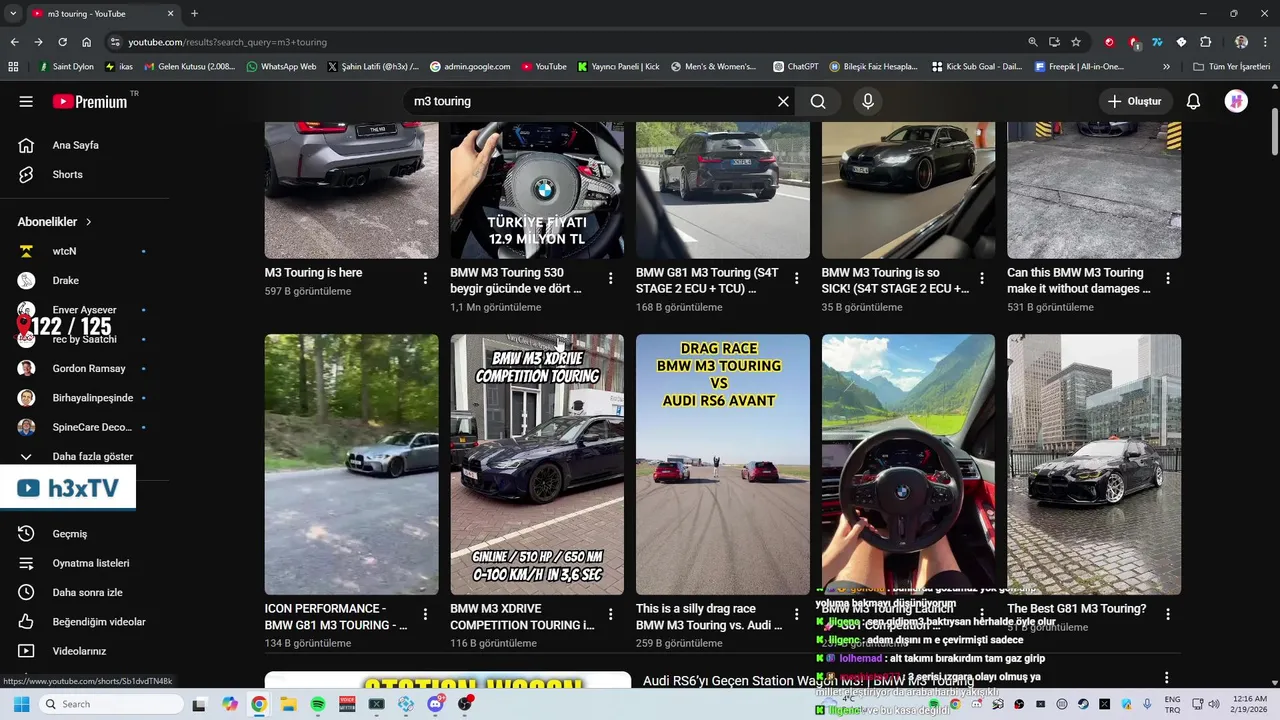Image resolution: width=1280 pixels, height=720 pixels.
Task: Clear the search box with X
Action: coord(783,101)
